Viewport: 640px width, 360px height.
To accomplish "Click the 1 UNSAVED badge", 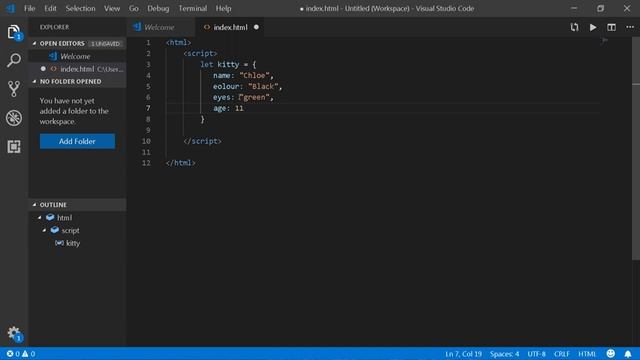I will click(x=105, y=44).
